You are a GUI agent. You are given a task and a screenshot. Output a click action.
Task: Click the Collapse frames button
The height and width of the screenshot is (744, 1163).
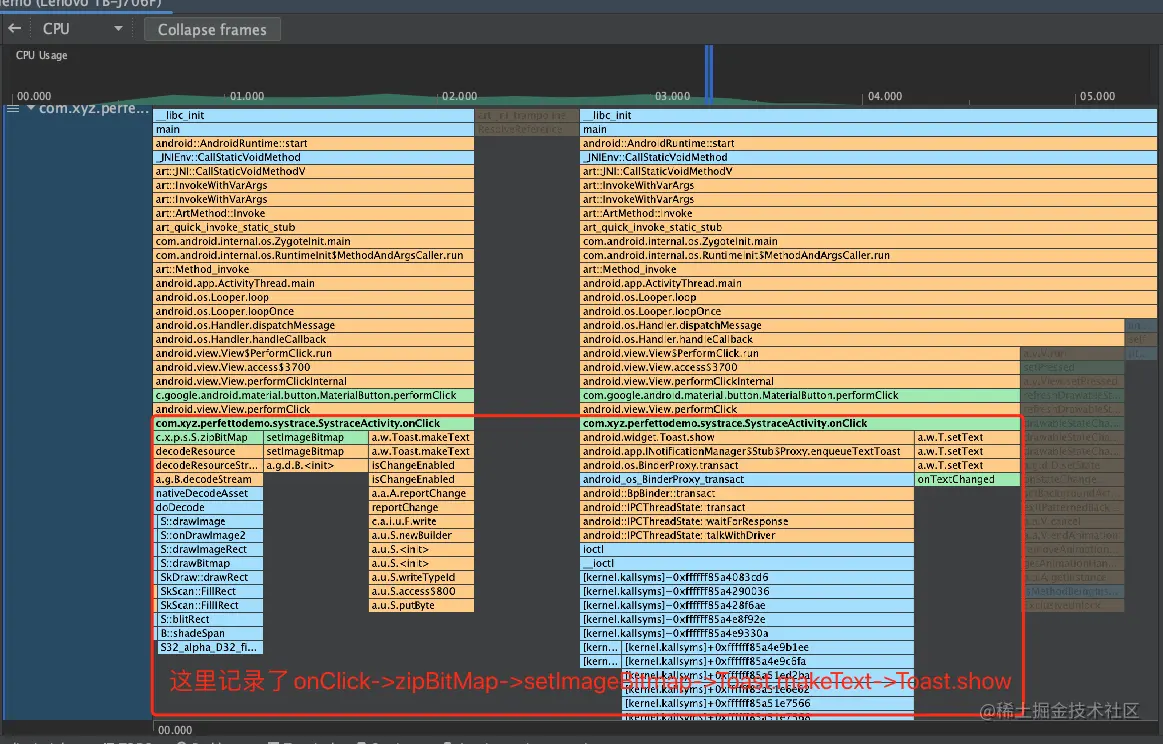[212, 30]
